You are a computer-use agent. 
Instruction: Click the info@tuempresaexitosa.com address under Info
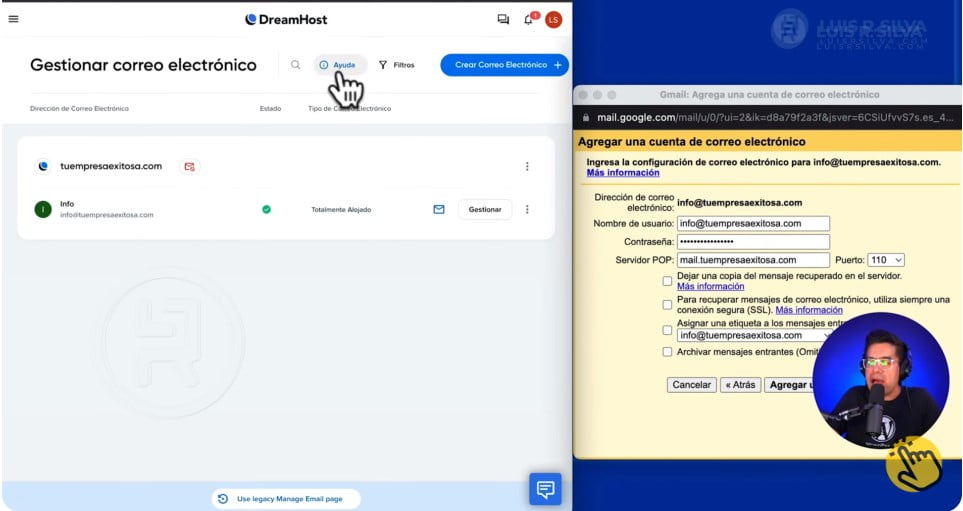(107, 215)
